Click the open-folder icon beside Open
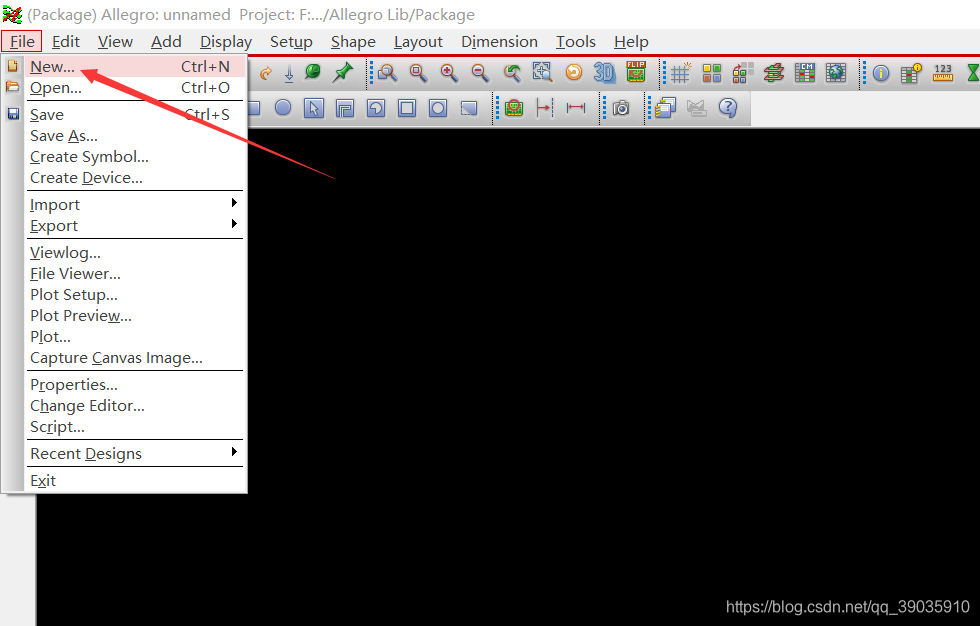This screenshot has height=626, width=980. pyautogui.click(x=12, y=86)
